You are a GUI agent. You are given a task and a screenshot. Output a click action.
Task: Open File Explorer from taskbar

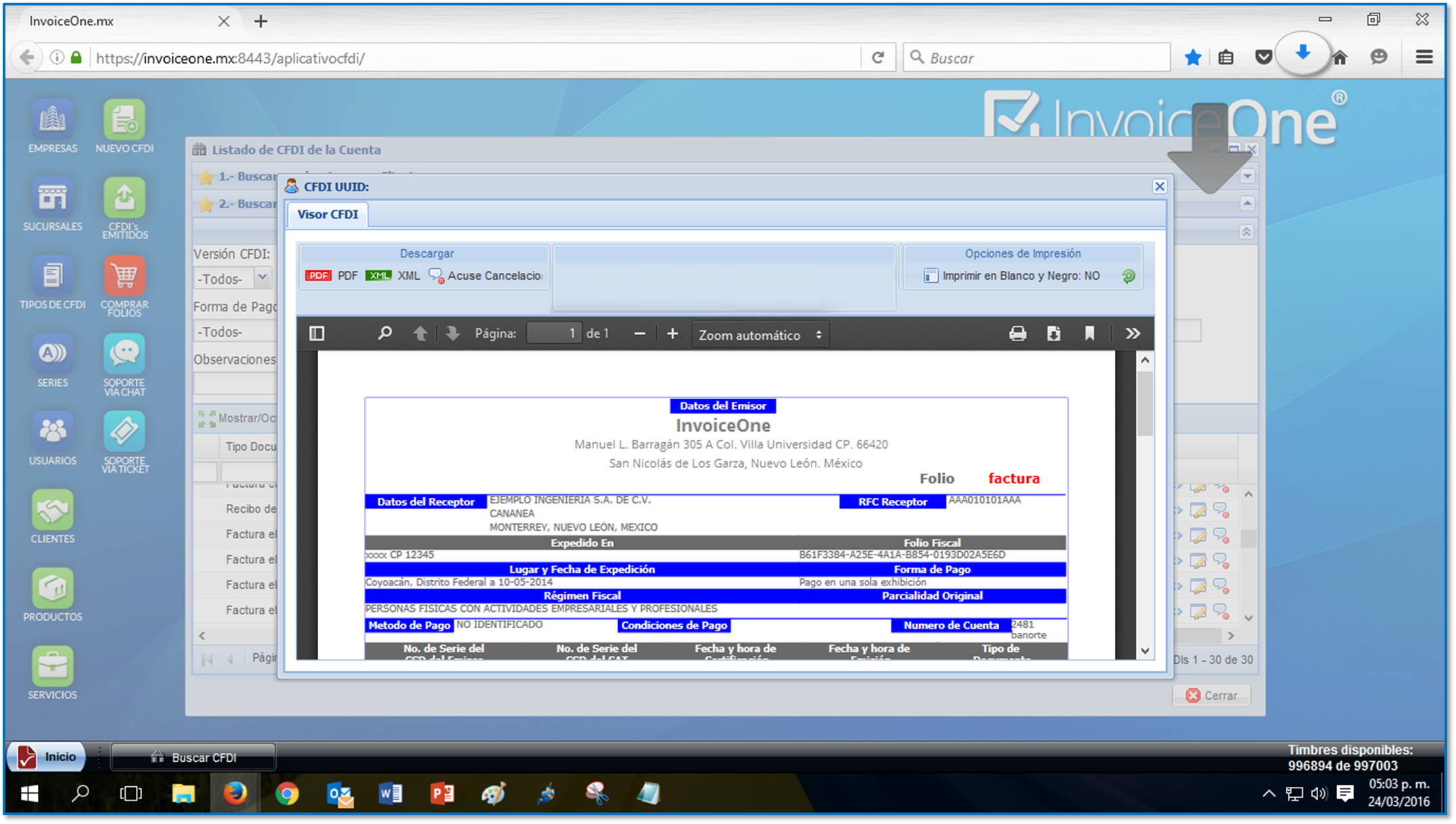(183, 794)
